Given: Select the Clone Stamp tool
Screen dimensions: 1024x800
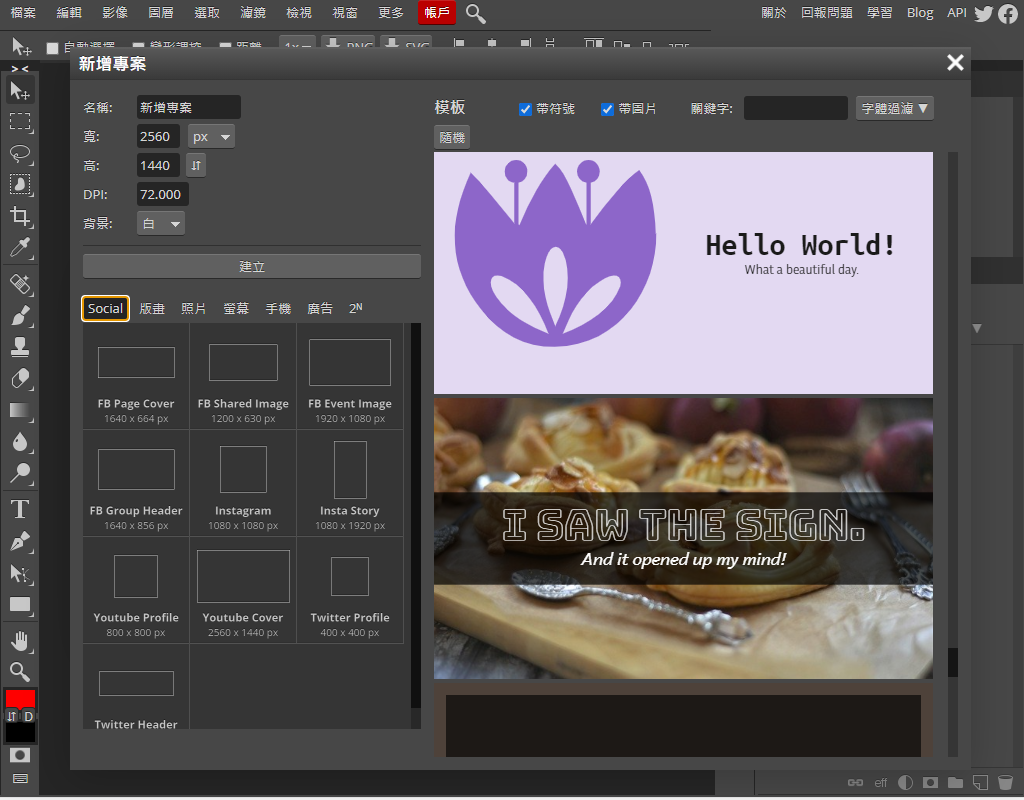Looking at the screenshot, I should click(x=20, y=347).
